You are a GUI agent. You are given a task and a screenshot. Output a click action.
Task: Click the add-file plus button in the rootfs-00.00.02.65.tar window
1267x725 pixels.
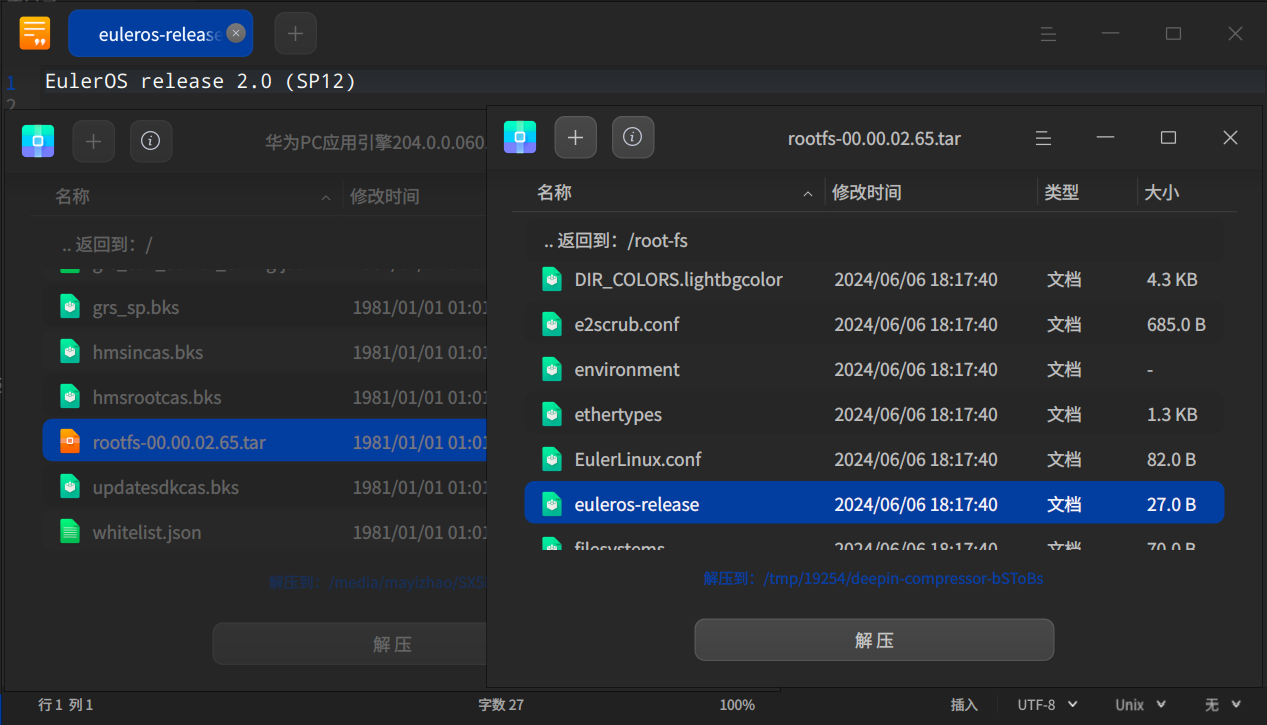[575, 138]
